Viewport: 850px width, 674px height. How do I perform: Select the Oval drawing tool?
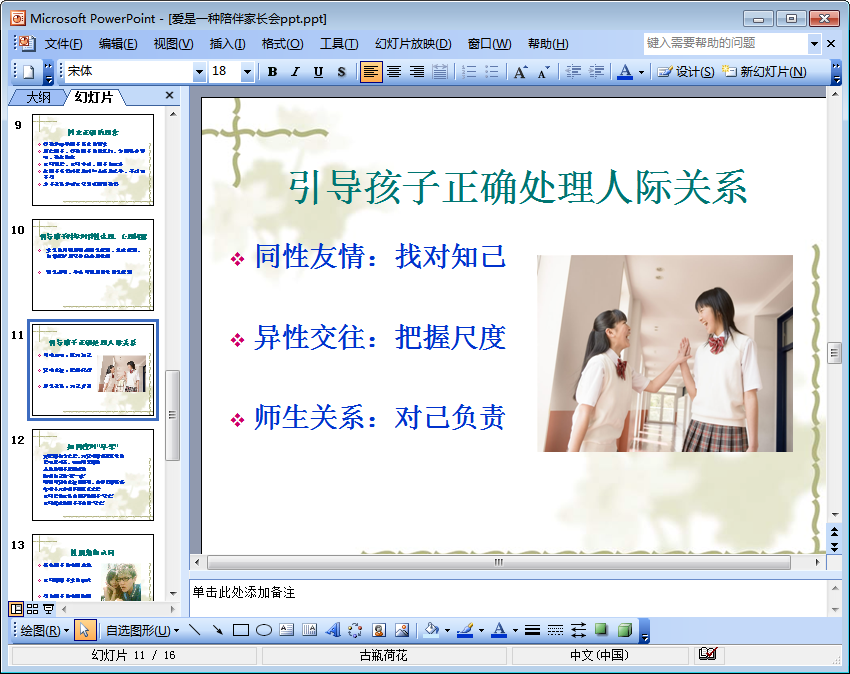(x=263, y=630)
